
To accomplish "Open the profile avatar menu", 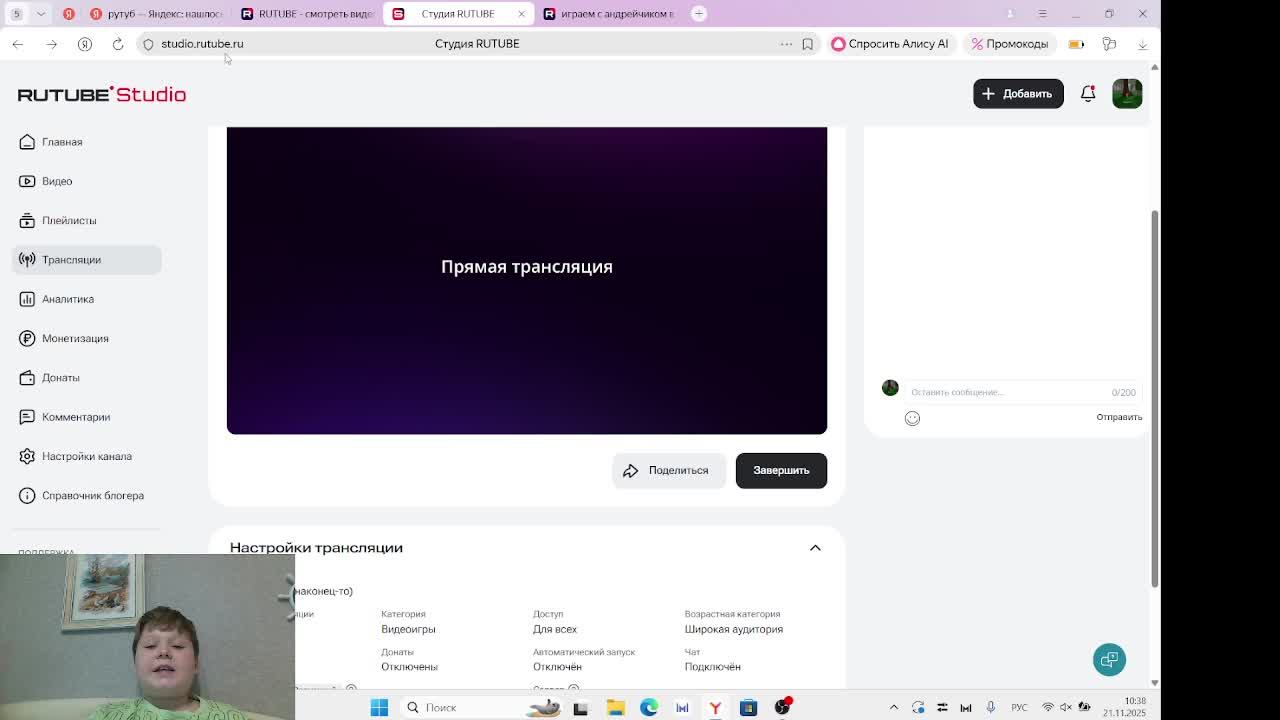I will point(1127,93).
